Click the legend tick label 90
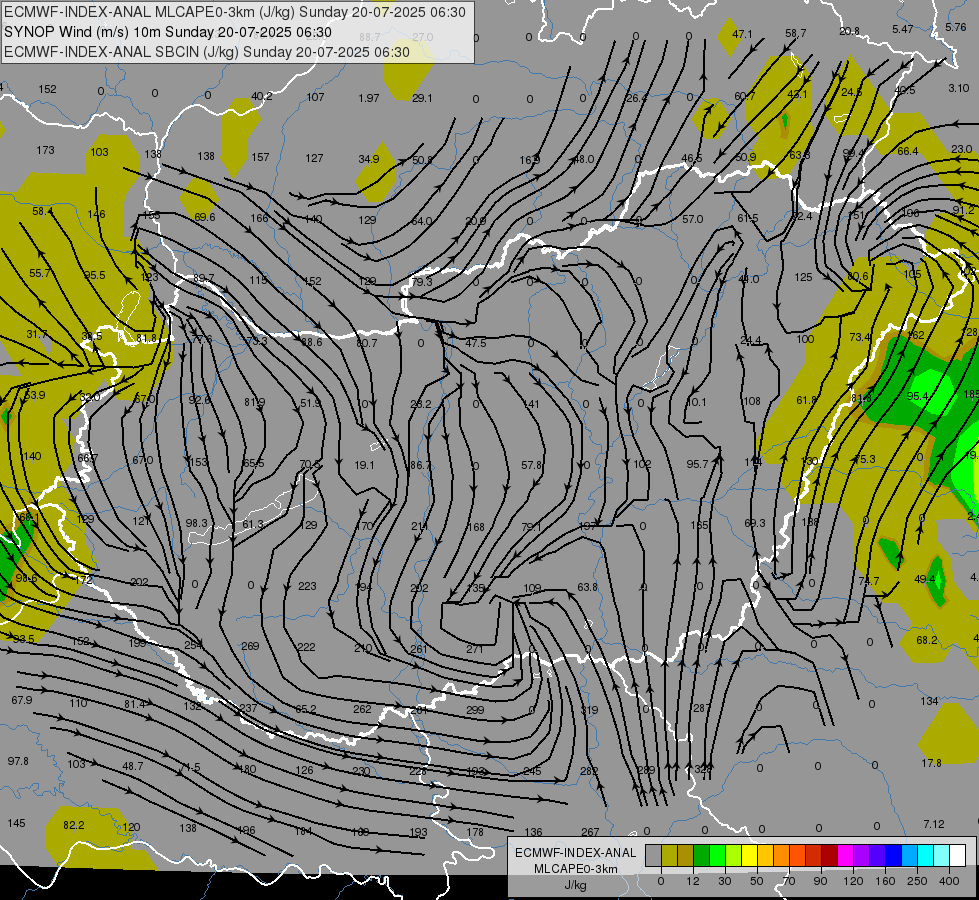 [820, 881]
